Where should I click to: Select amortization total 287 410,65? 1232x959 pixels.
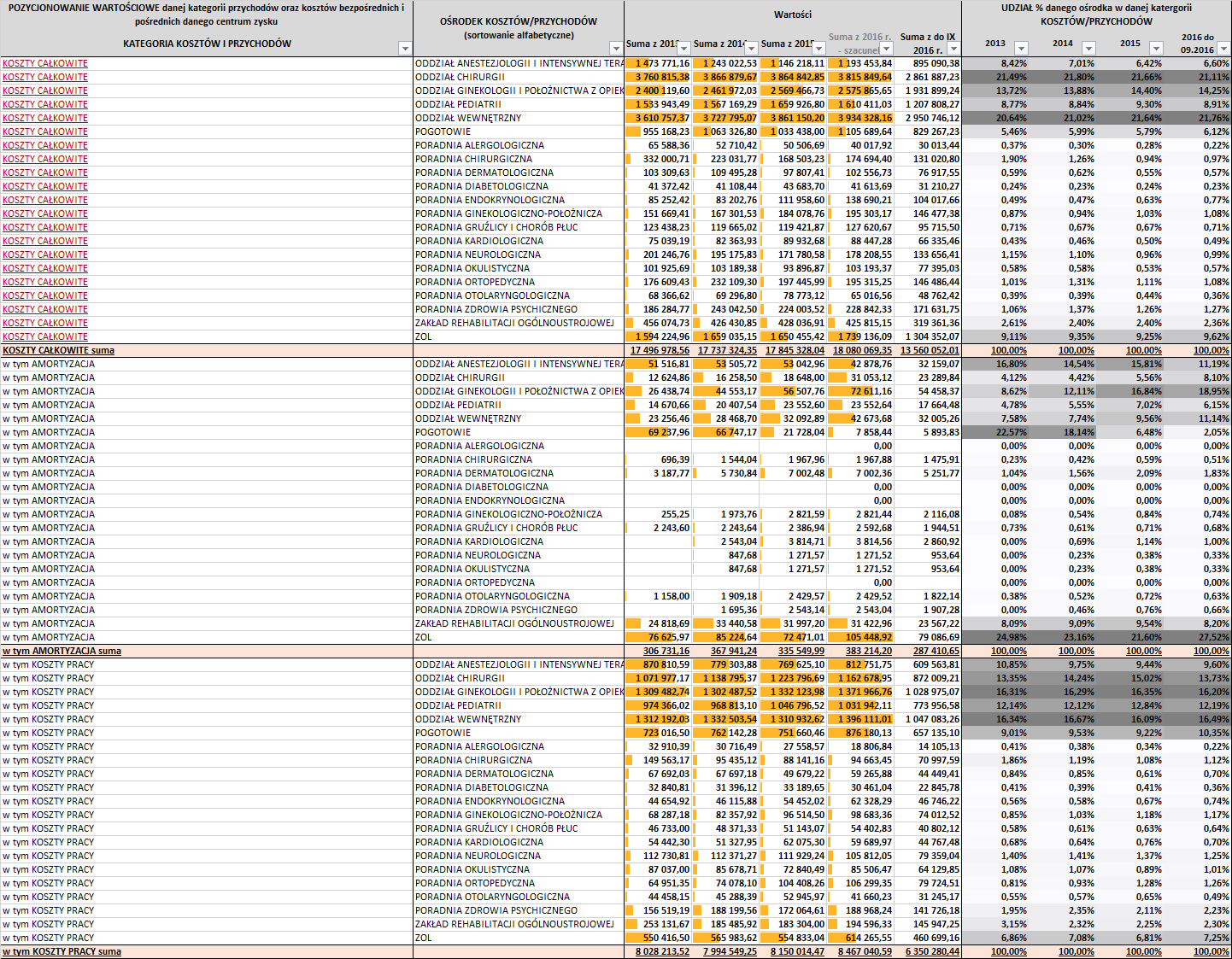tap(928, 651)
